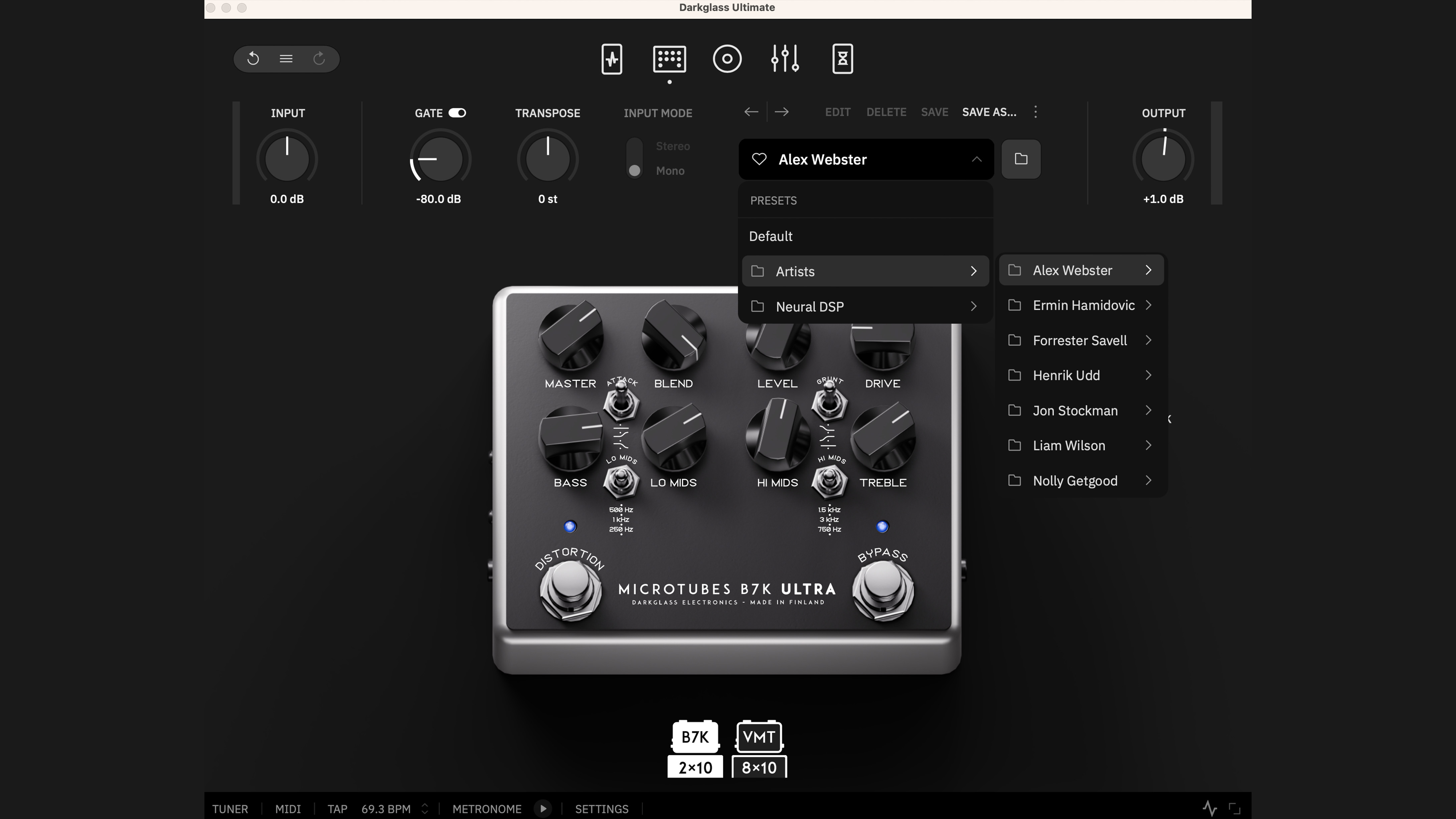Expand the Jon Stockman folder
The image size is (1456, 819).
1081,411
